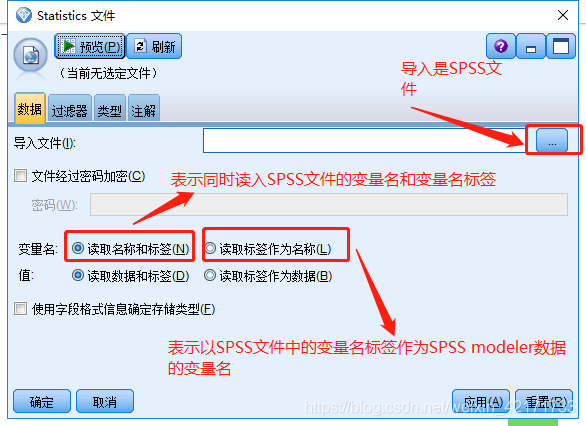Image resolution: width=586 pixels, height=426 pixels.
Task: Close the Statistics 文件 dialog
Action: [563, 15]
